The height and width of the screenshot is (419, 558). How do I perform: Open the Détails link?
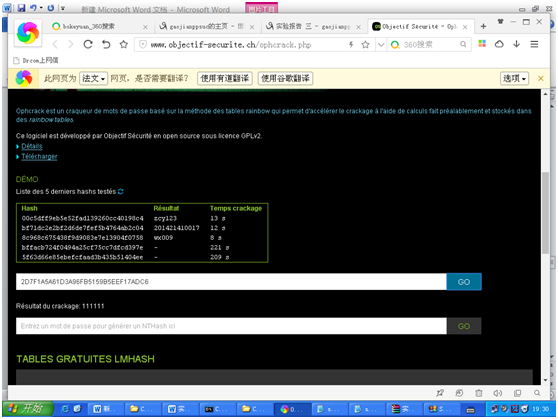[32, 146]
